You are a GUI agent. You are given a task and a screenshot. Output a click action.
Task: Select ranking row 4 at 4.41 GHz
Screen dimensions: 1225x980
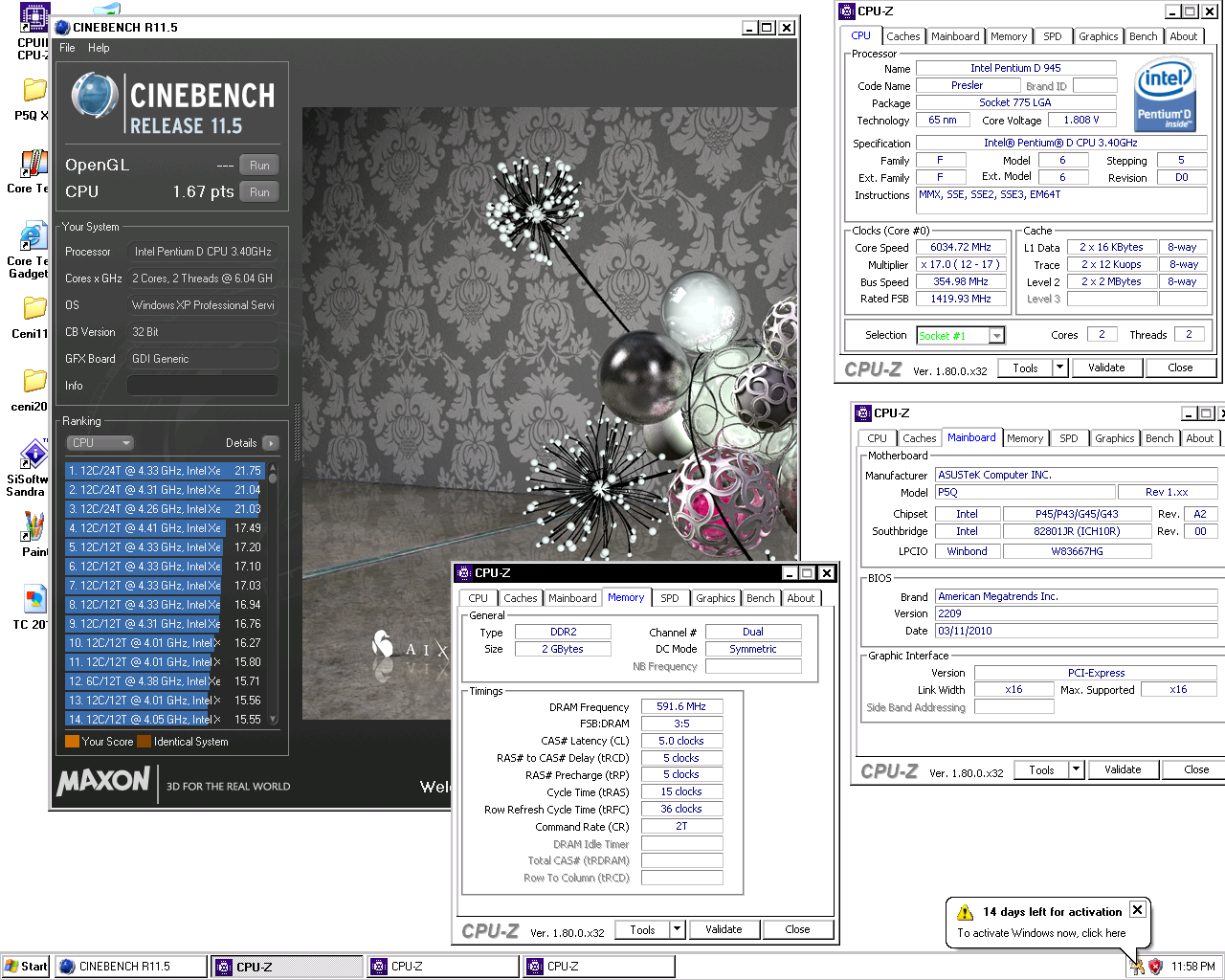pyautogui.click(x=165, y=528)
